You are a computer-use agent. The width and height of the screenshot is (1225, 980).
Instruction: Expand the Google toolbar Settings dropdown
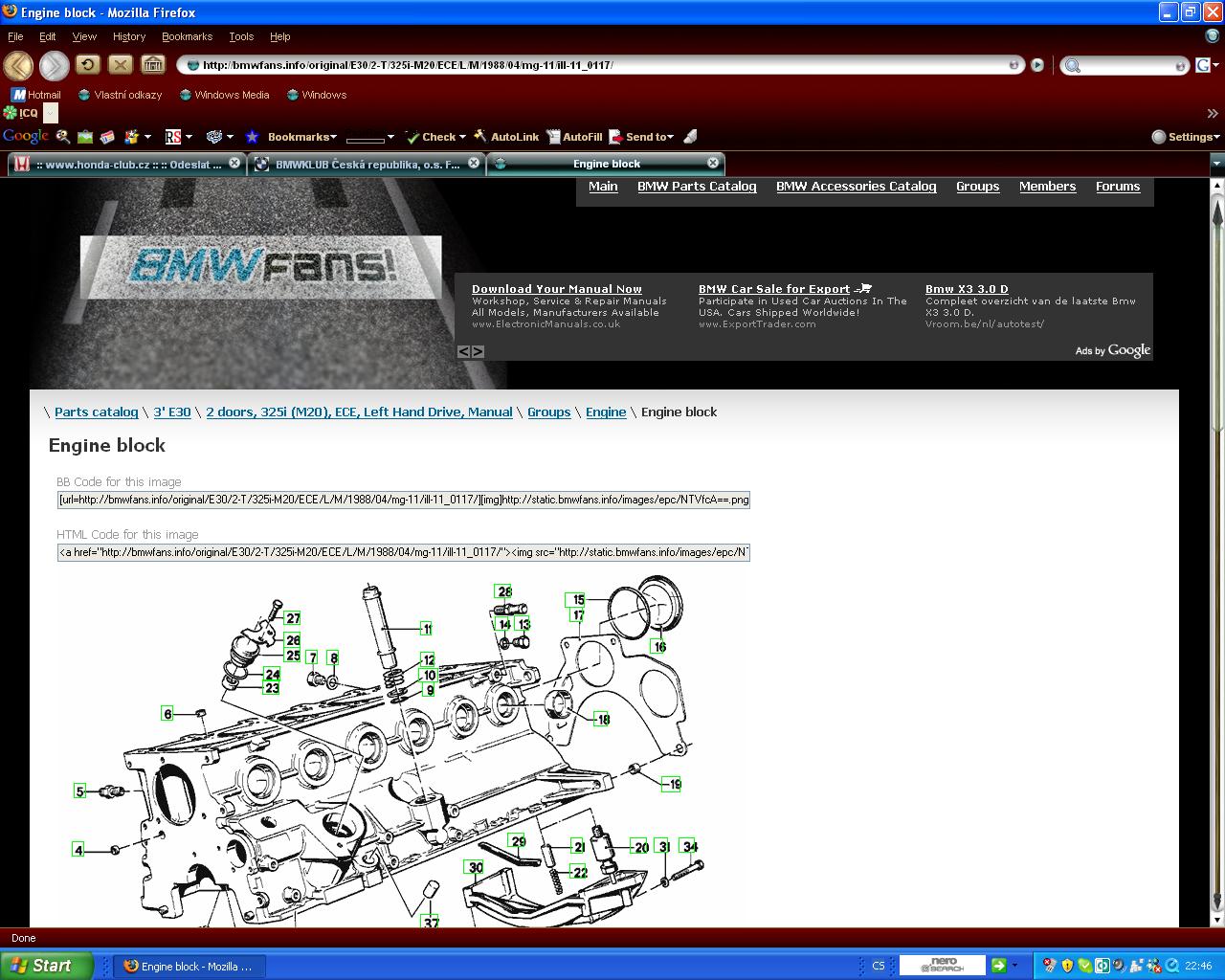point(1186,137)
